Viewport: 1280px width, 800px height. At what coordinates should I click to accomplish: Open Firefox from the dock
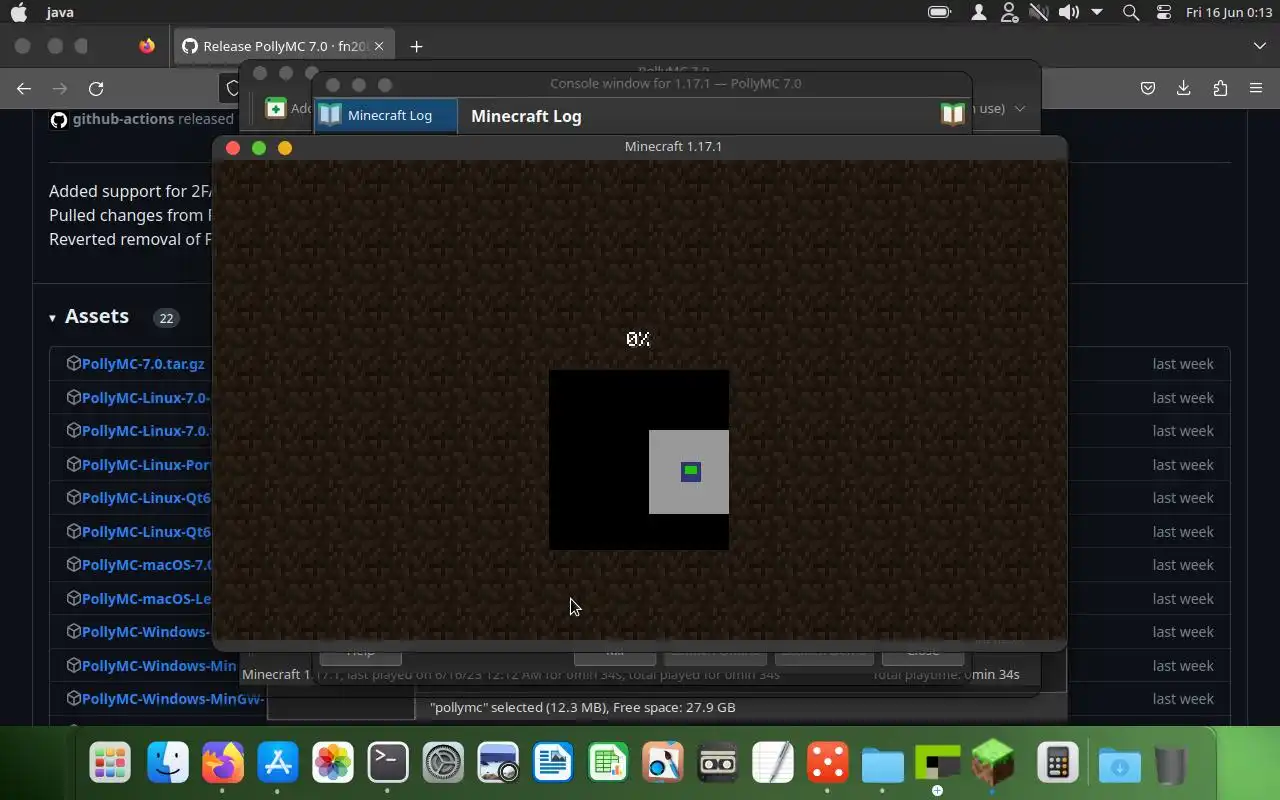[223, 765]
